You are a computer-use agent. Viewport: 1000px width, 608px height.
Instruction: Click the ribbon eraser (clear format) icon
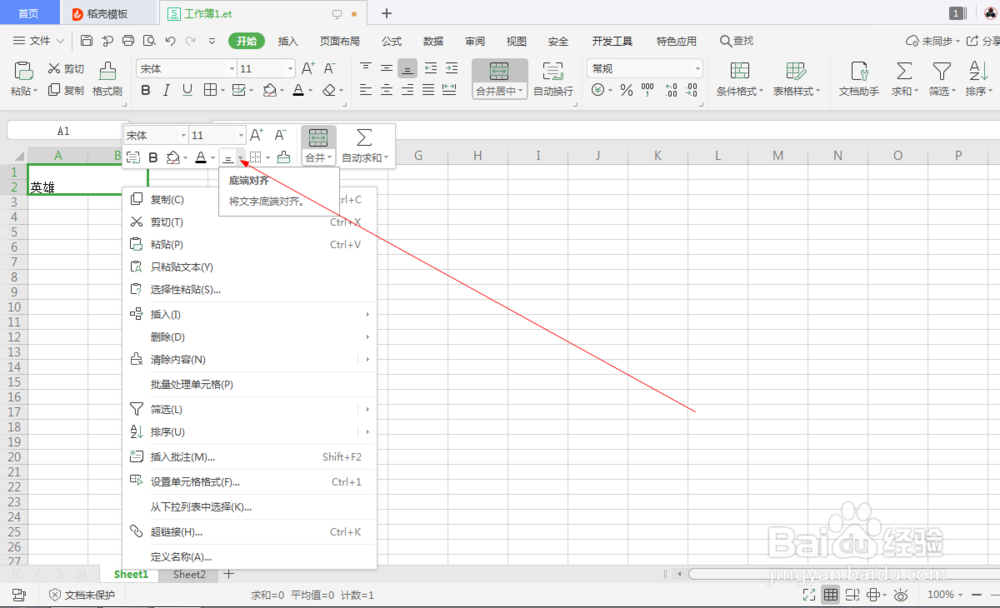(329, 91)
